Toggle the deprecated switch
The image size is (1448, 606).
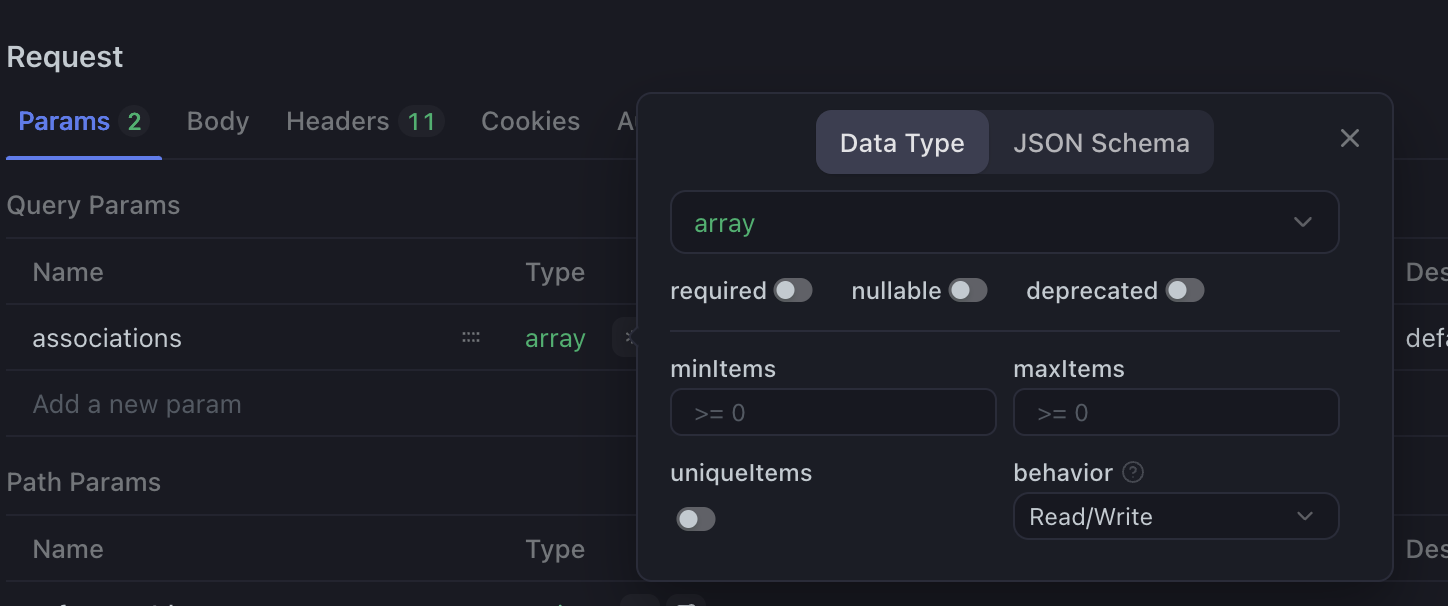click(1185, 291)
